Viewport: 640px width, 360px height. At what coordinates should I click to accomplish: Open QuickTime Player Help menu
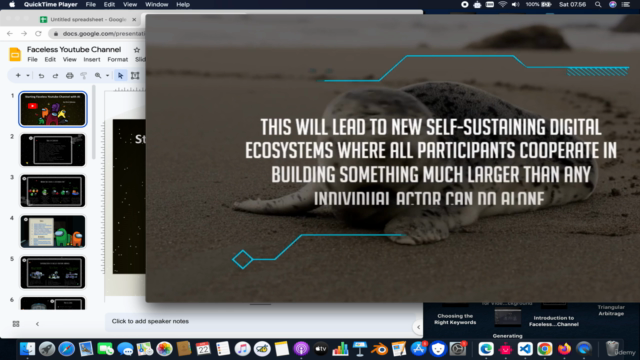tap(183, 4)
